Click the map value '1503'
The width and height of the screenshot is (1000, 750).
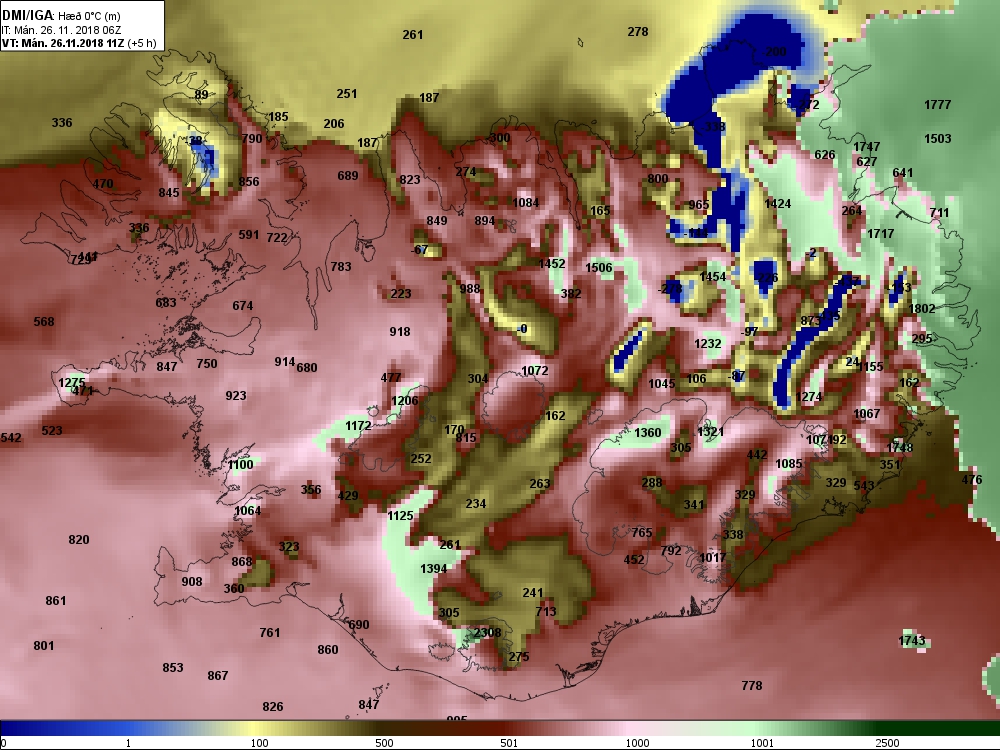(938, 138)
